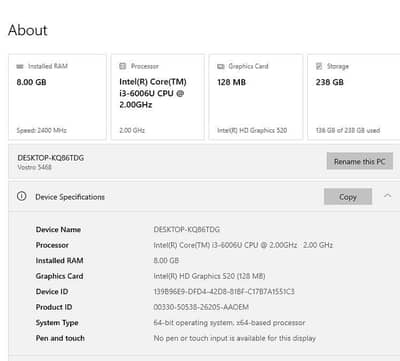Screen dimensions: 400x361
Task: Select the 138 GB of 238 GB used text
Action: 348,130
